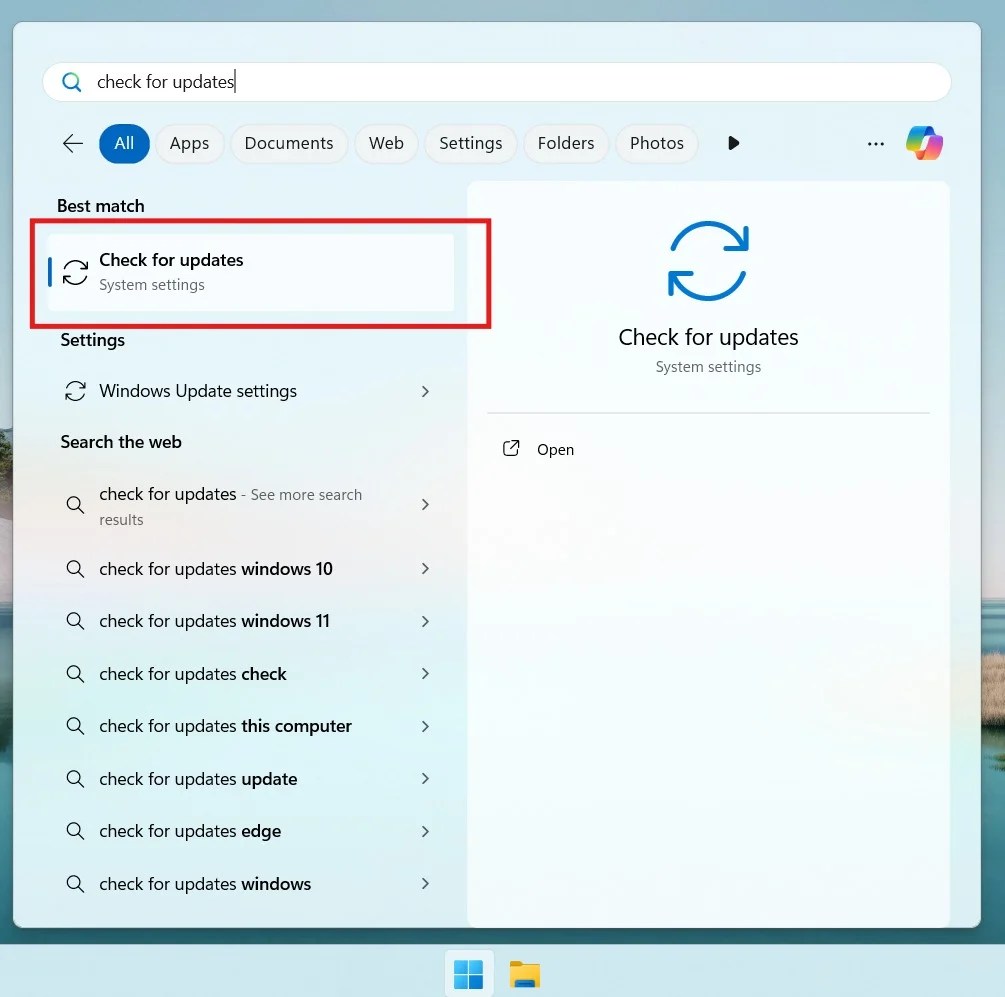Expand arrow for 'See more search results' row
The width and height of the screenshot is (1005, 997).
(x=425, y=505)
